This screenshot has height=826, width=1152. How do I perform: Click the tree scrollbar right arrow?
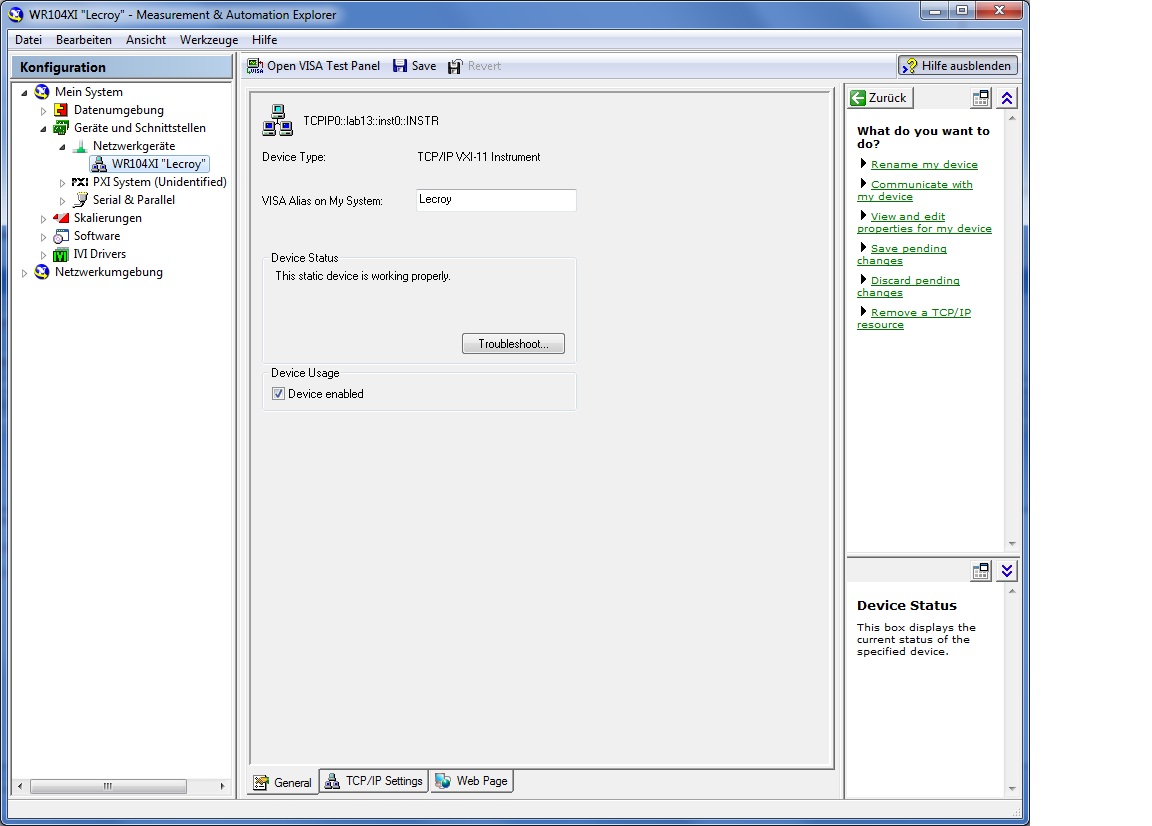point(222,786)
